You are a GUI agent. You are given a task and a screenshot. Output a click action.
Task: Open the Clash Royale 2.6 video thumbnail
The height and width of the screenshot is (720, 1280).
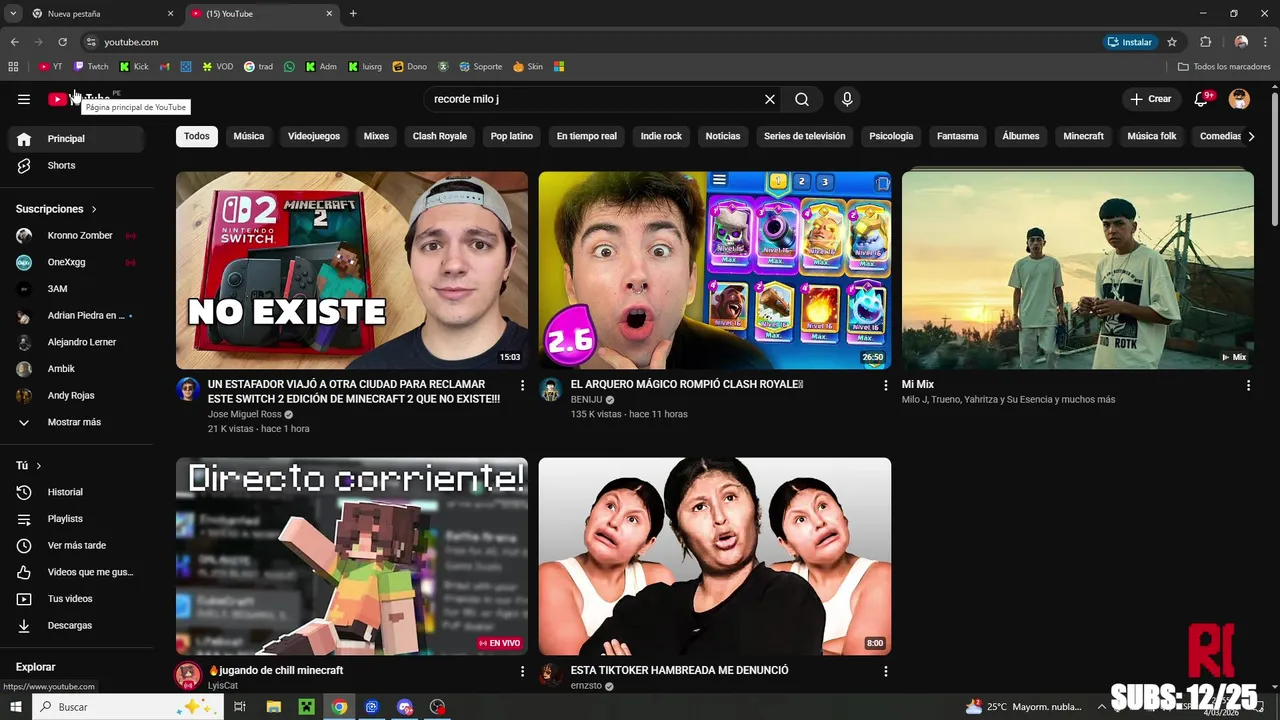(715, 270)
